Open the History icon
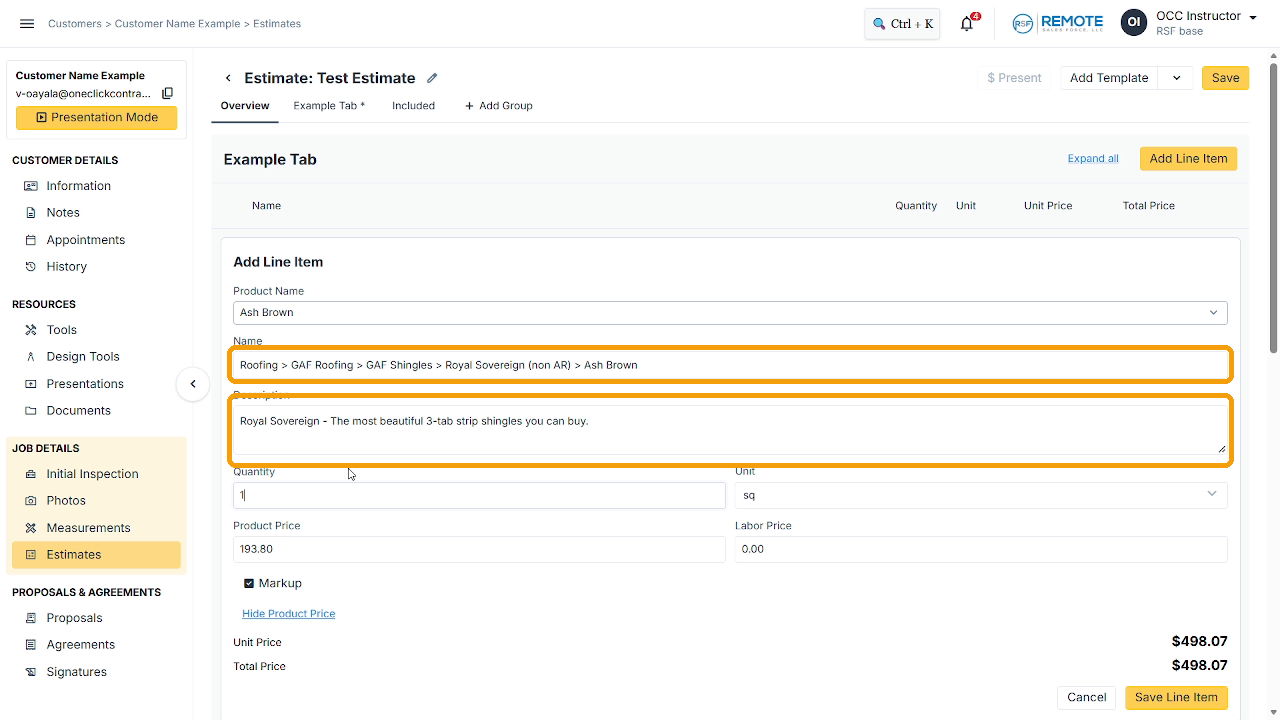The width and height of the screenshot is (1280, 720). coord(30,267)
